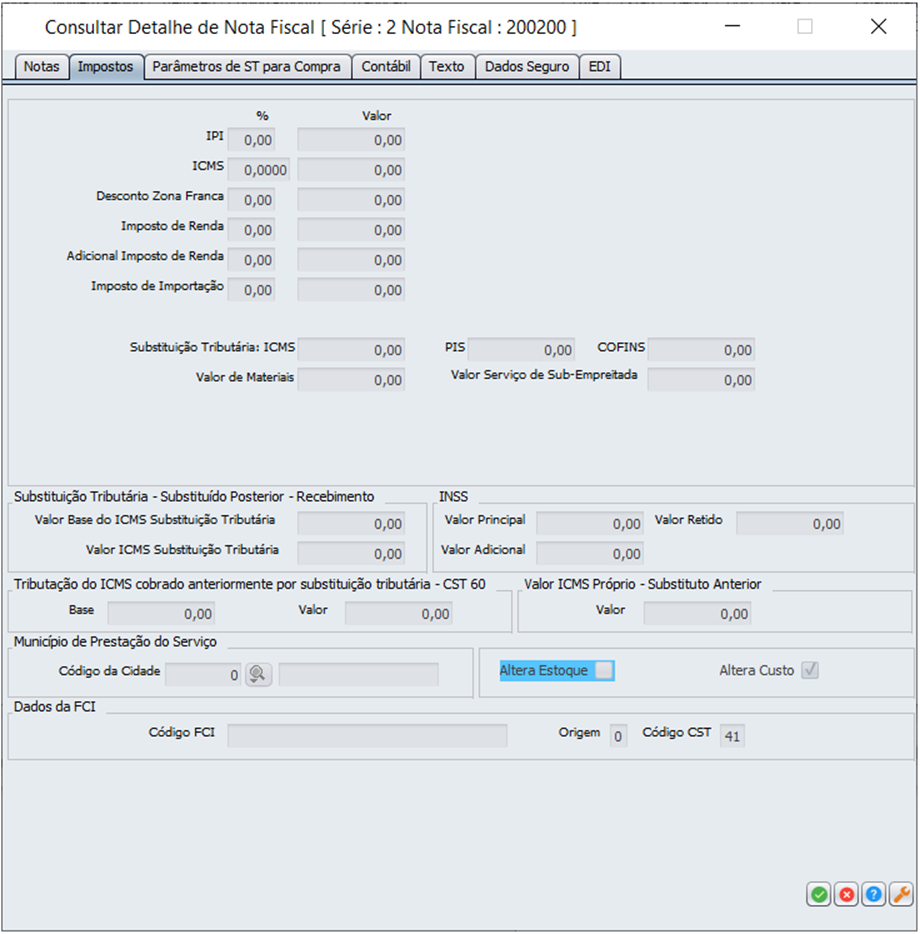Open Parâmetros de ST para Compra tab
Screen dimensions: 920x934
point(247,67)
